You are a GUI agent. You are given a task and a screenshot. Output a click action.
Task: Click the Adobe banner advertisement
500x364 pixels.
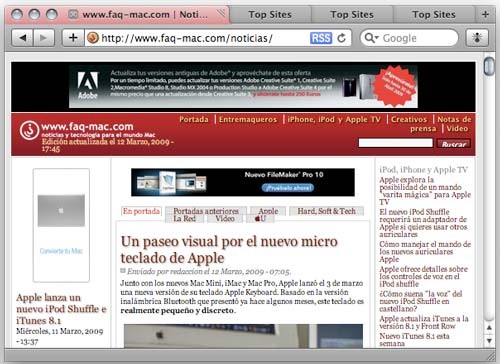point(243,87)
